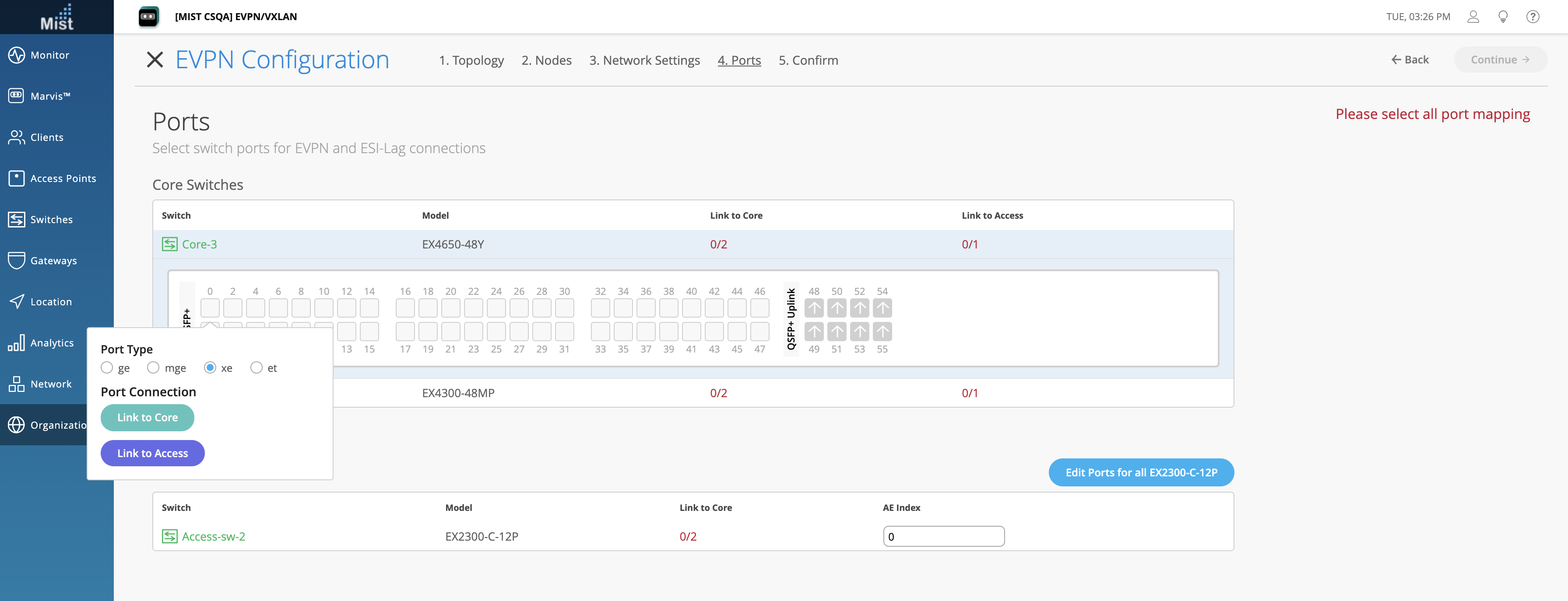Click the Location arrow icon
Image resolution: width=1568 pixels, height=601 pixels.
point(17,301)
